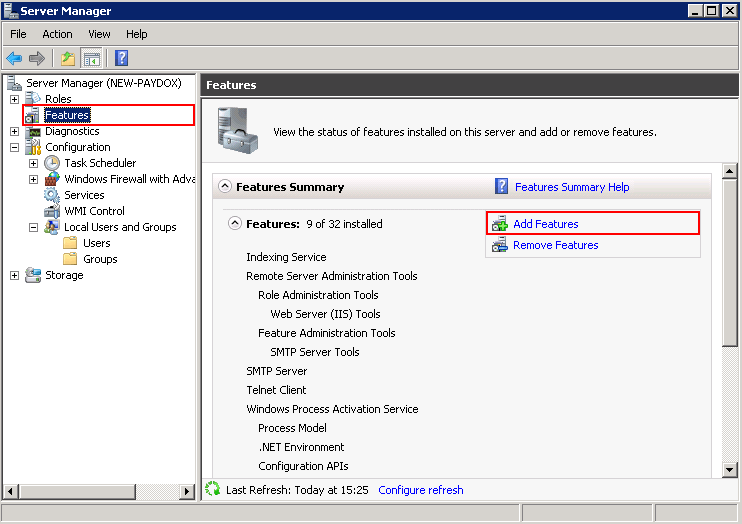
Task: Click the Task Scheduler clock icon
Action: [52, 163]
